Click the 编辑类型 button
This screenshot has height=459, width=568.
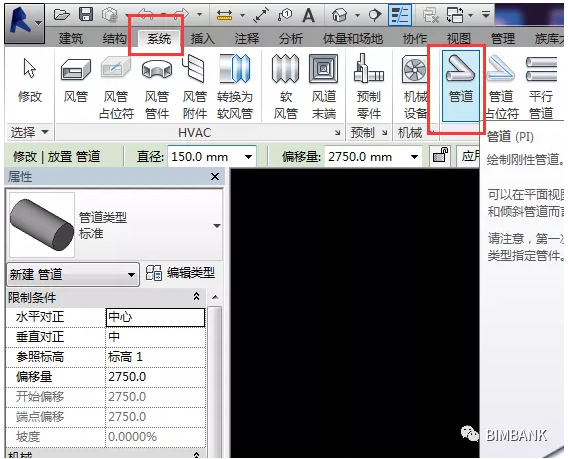tap(180, 273)
